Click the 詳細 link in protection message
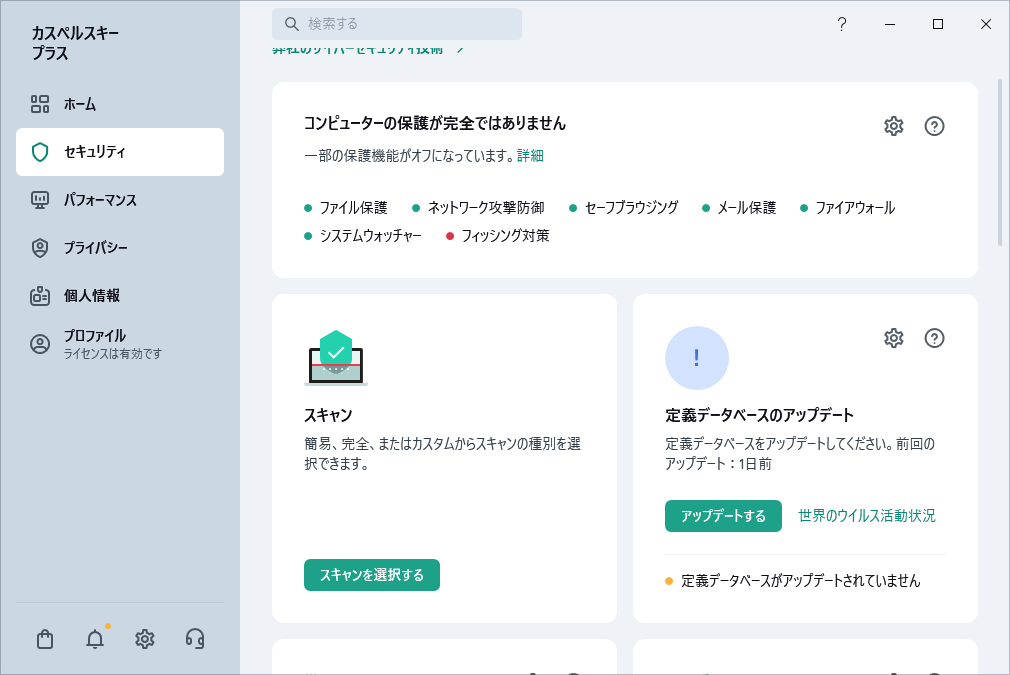 530,156
